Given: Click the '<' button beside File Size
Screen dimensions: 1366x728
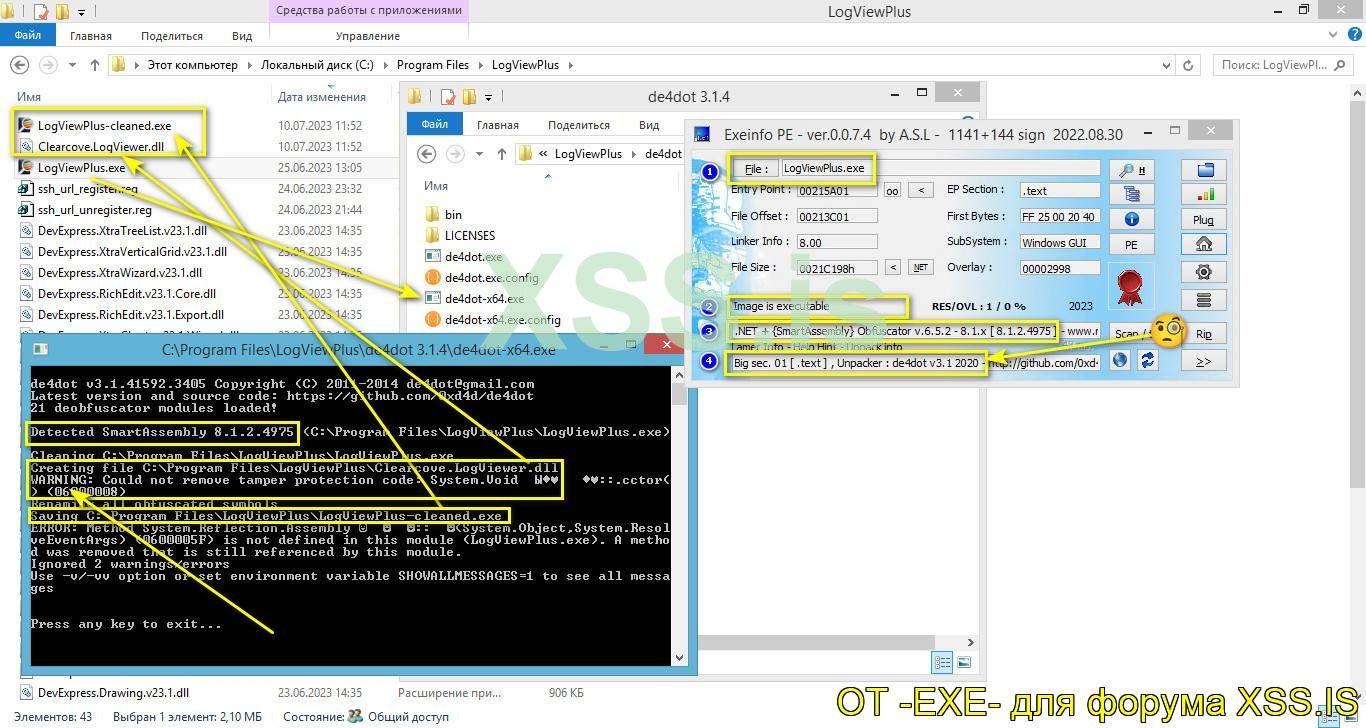Looking at the screenshot, I should [x=893, y=267].
